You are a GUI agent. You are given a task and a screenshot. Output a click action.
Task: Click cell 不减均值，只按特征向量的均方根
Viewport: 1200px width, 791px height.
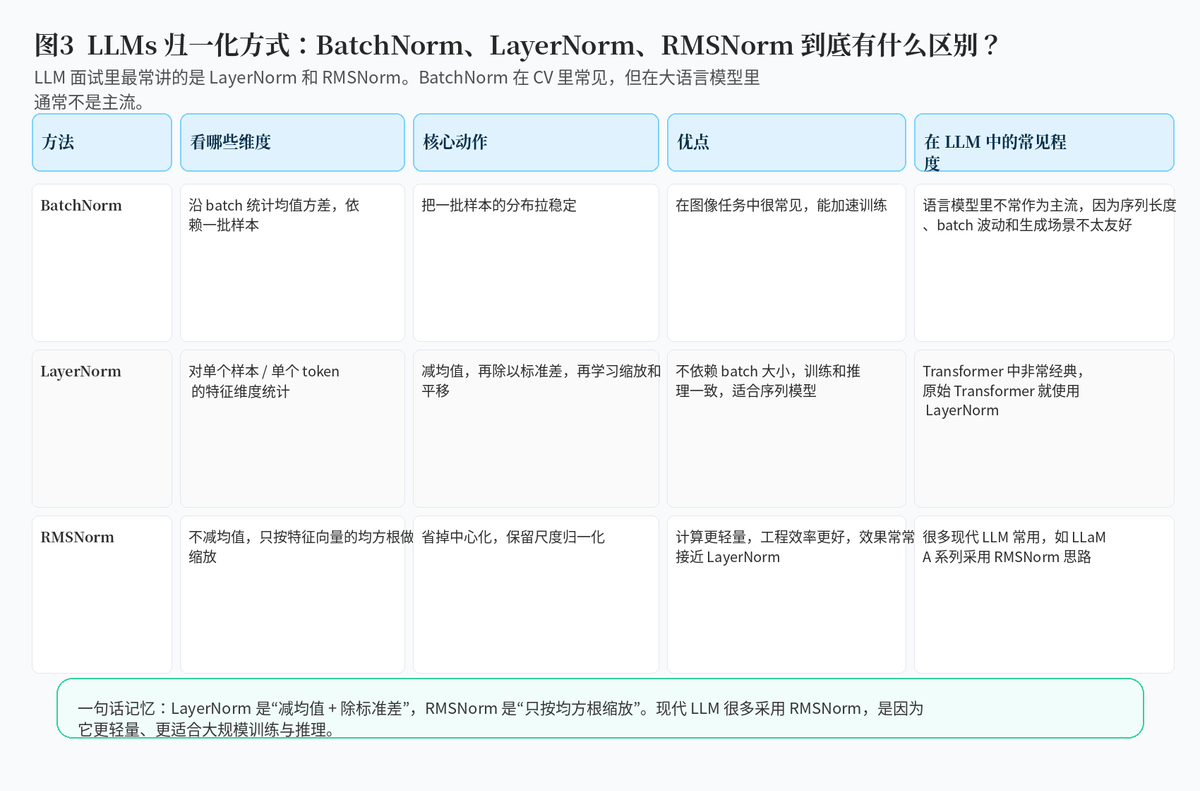(292, 595)
